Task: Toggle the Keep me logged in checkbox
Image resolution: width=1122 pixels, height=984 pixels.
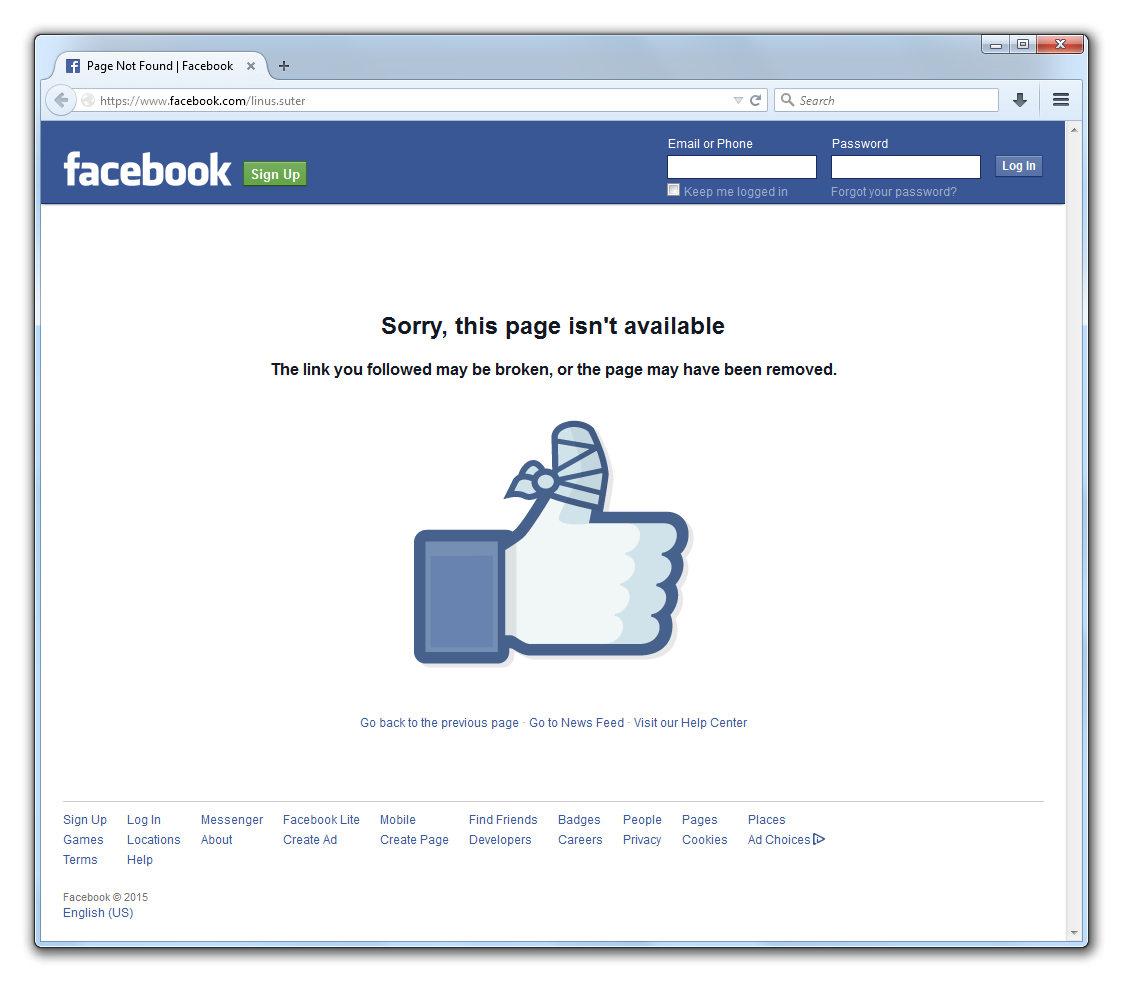Action: tap(673, 190)
